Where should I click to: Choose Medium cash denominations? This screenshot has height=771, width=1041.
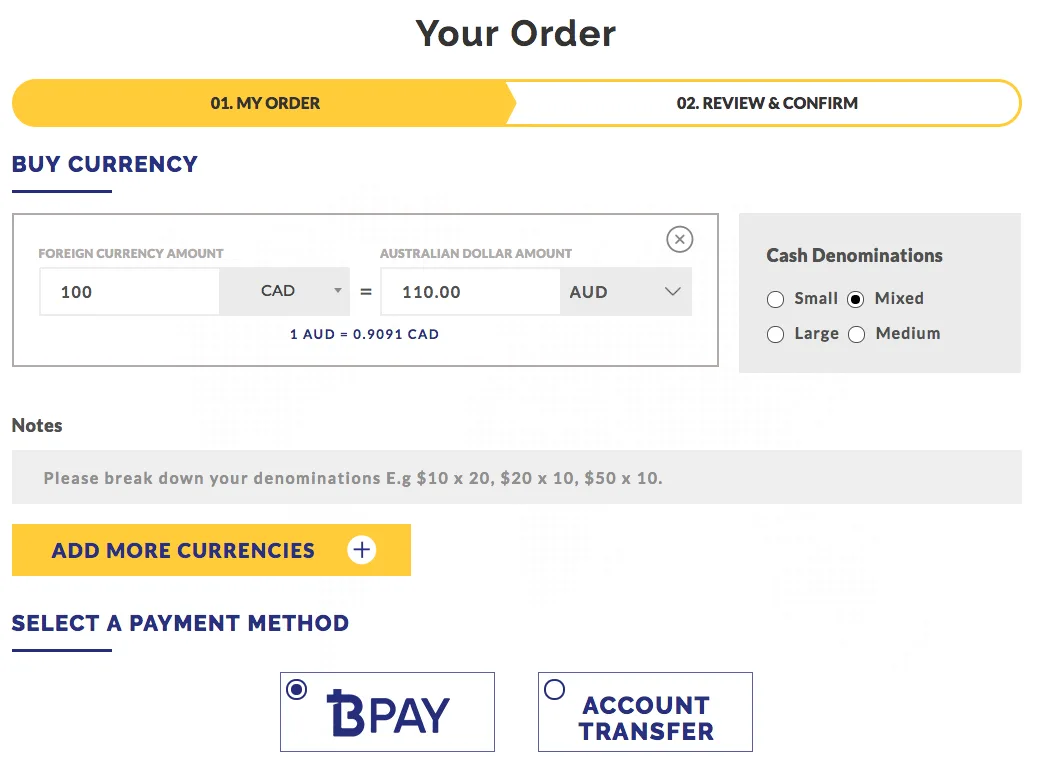(856, 334)
